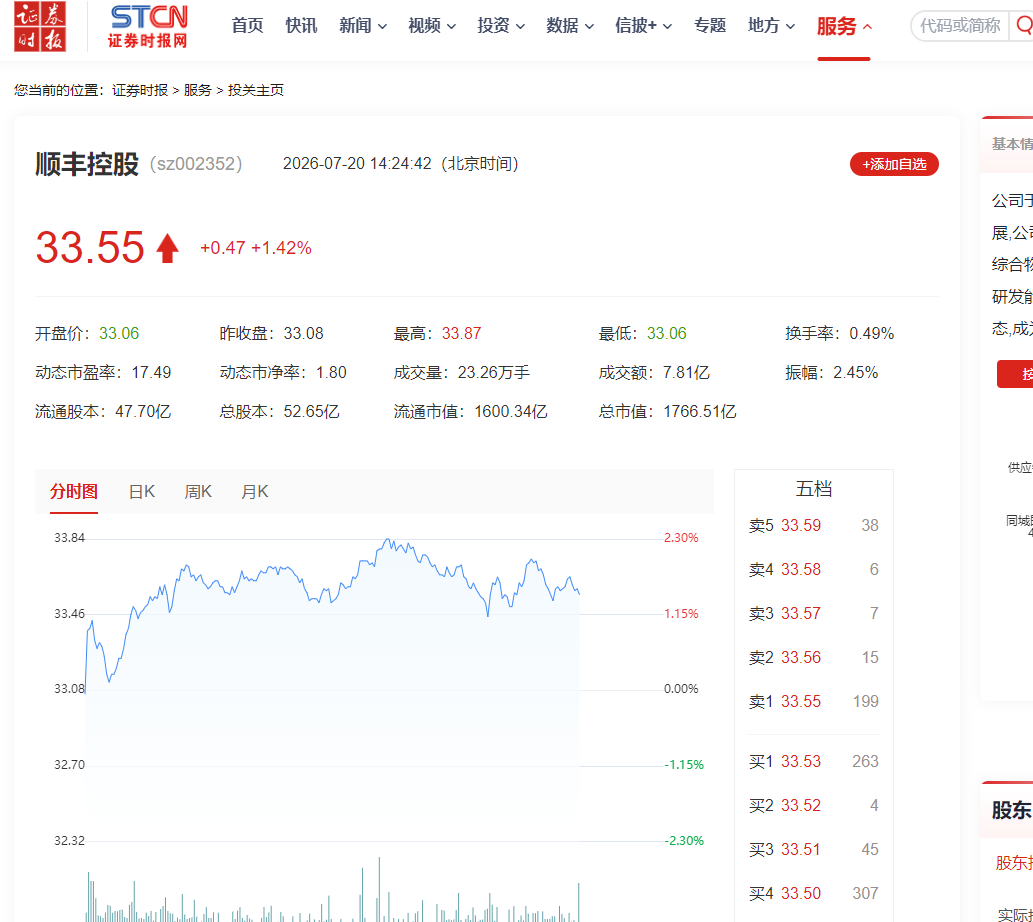Image resolution: width=1033 pixels, height=922 pixels.
Task: Click 投关主页 breadcrumb link
Action: 256,90
